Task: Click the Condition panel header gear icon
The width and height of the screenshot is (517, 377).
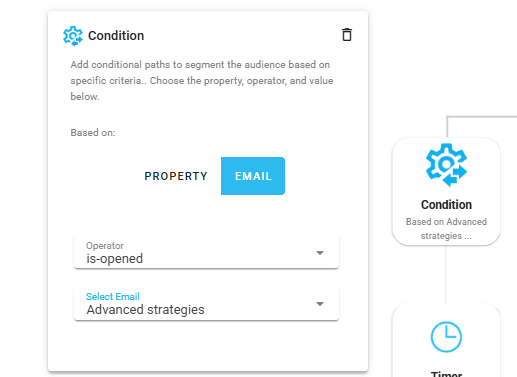Action: click(x=73, y=36)
